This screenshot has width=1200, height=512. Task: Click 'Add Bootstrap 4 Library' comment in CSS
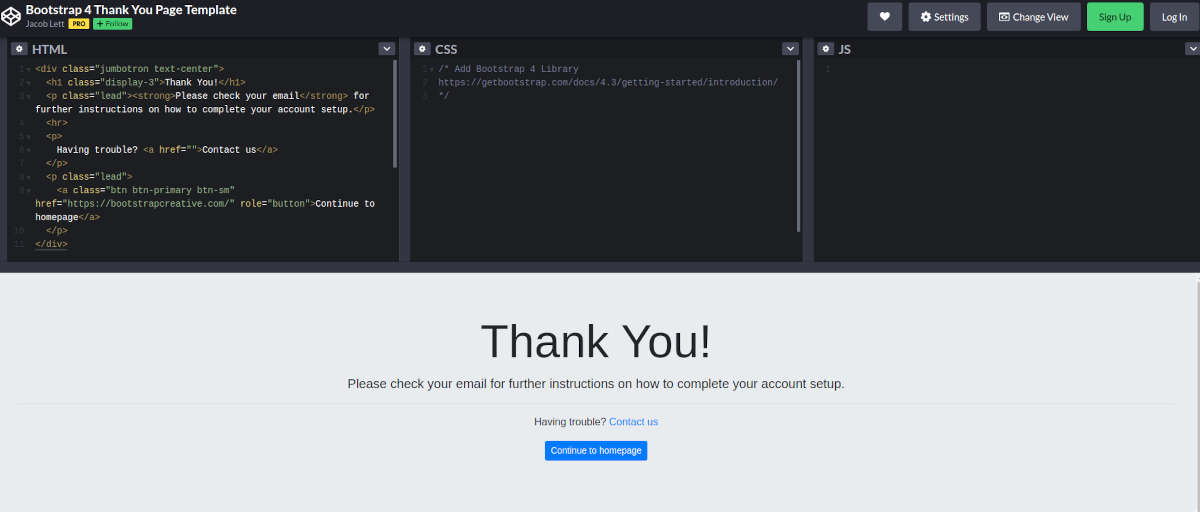click(x=516, y=69)
